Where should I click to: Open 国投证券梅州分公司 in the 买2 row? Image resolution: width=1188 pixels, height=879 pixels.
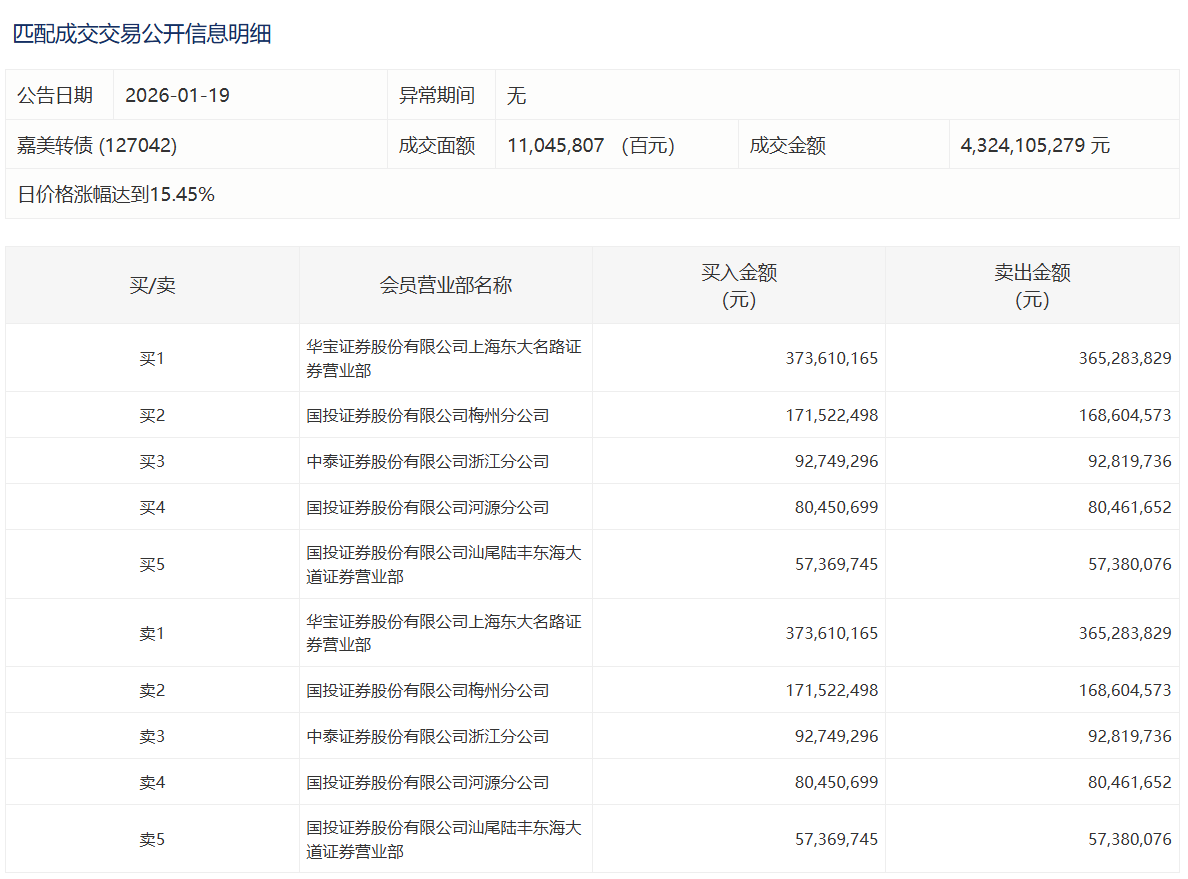[x=428, y=415]
